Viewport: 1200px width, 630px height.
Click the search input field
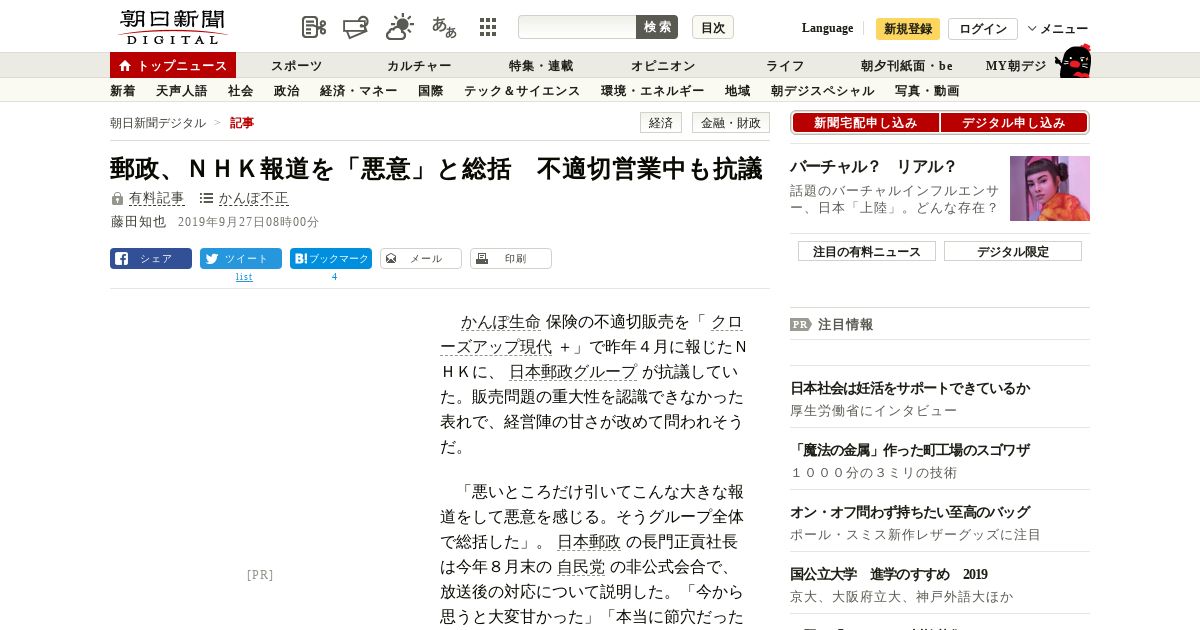pos(577,27)
